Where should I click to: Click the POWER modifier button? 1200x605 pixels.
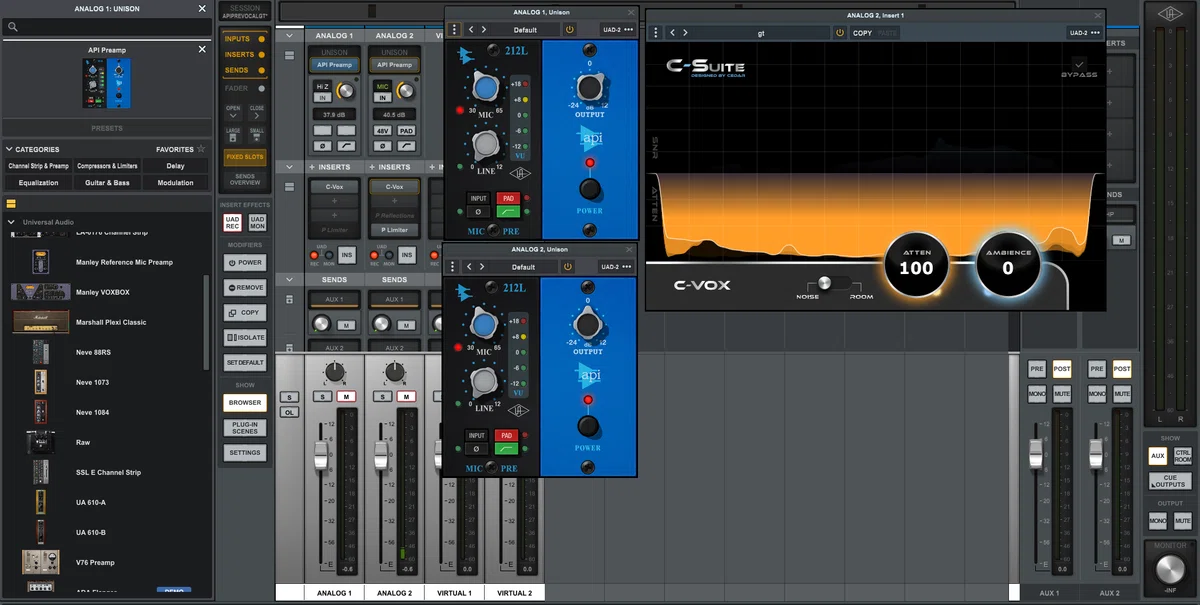[245, 262]
